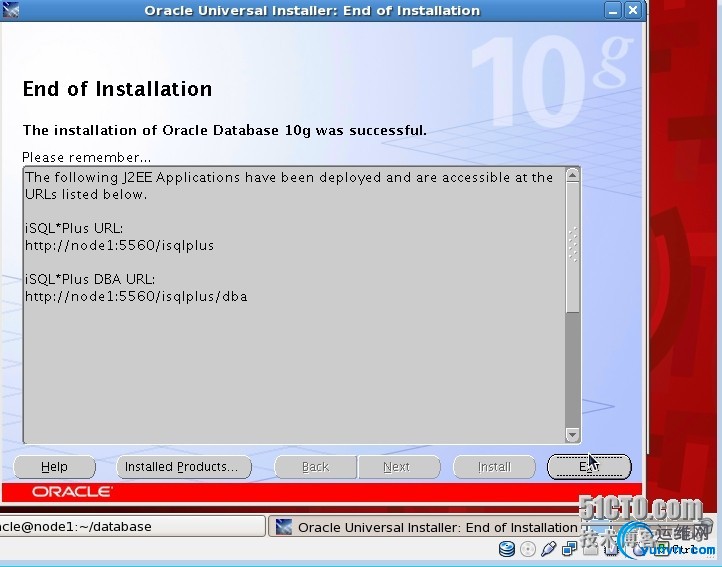This screenshot has height=567, width=722.
Task: Click the VirtualBox hard disk status icon
Action: [507, 549]
